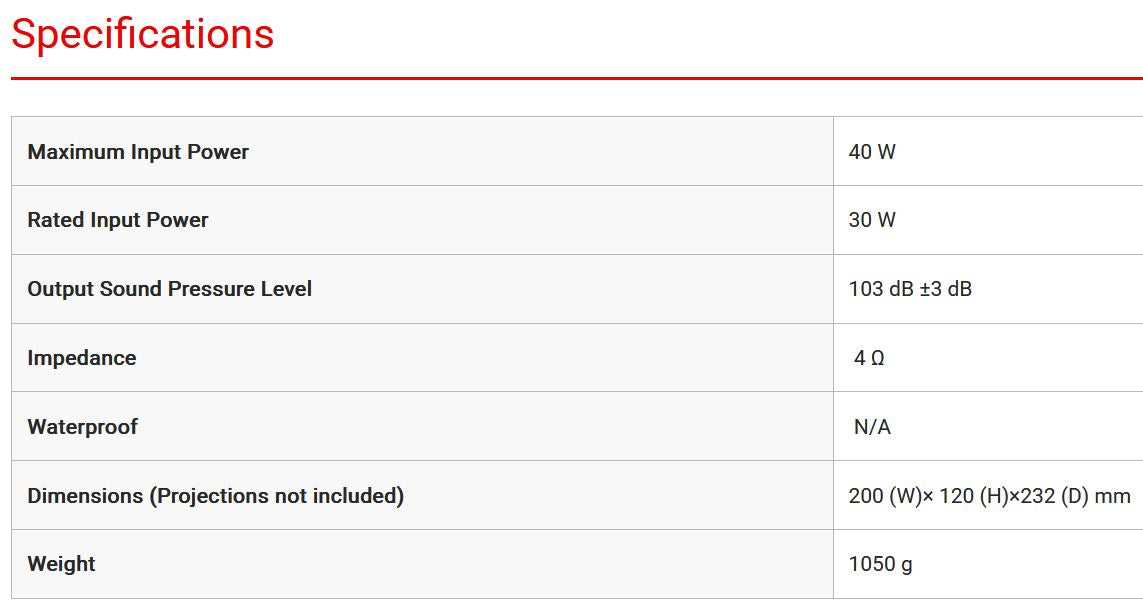Viewport: 1143px width, 607px height.
Task: Click the red Specifications heading
Action: point(142,34)
